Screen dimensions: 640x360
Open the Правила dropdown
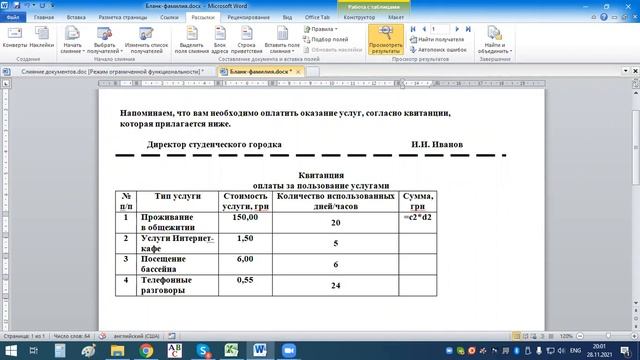pyautogui.click(x=321, y=29)
